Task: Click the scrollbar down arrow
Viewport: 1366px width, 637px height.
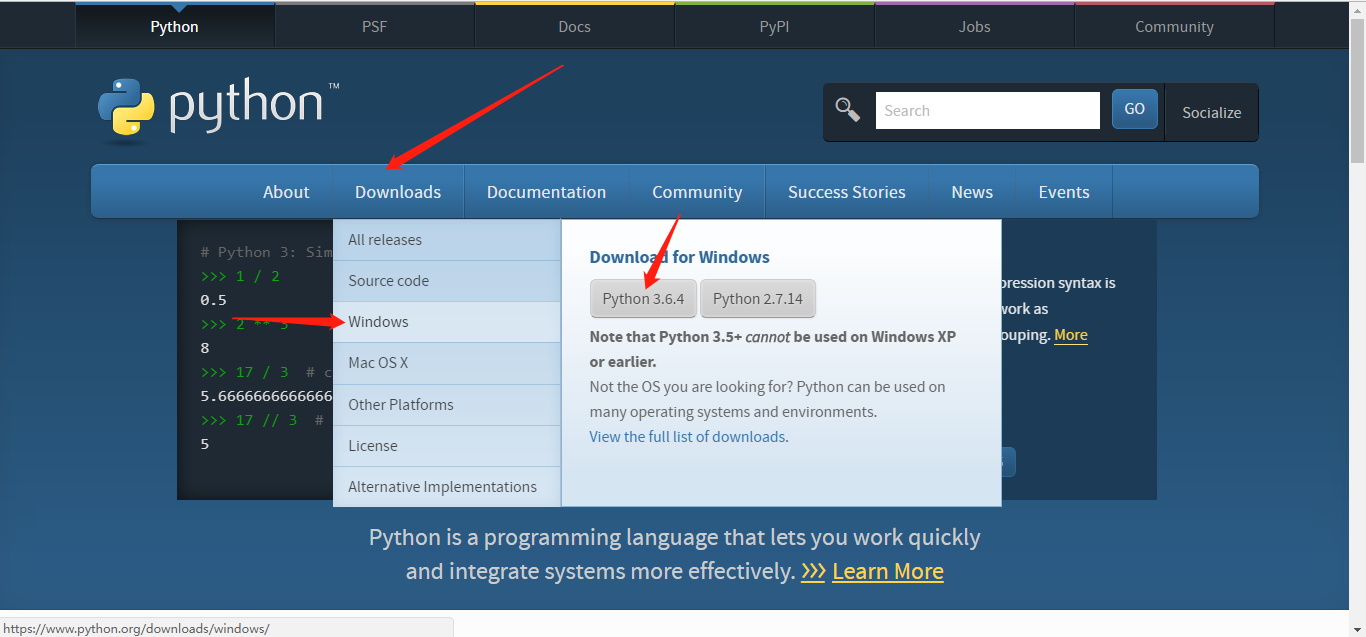Action: [1357, 628]
